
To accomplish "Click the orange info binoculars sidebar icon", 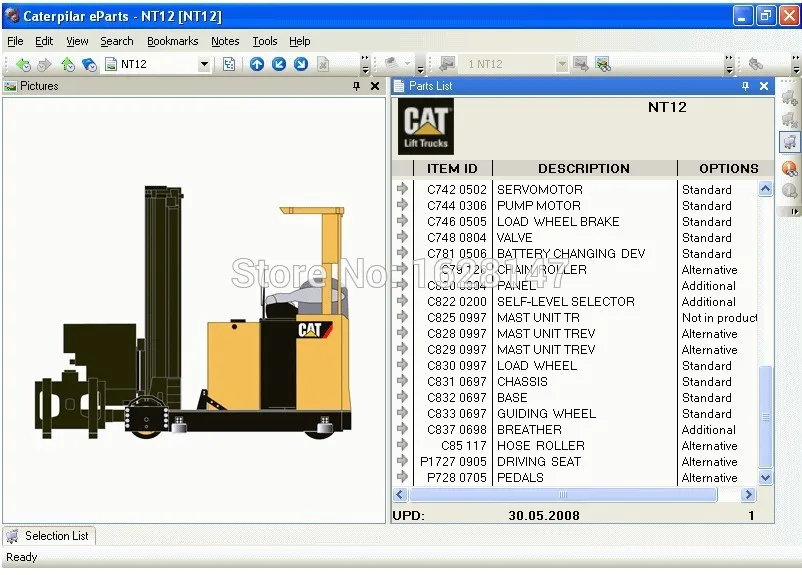I will pos(789,168).
